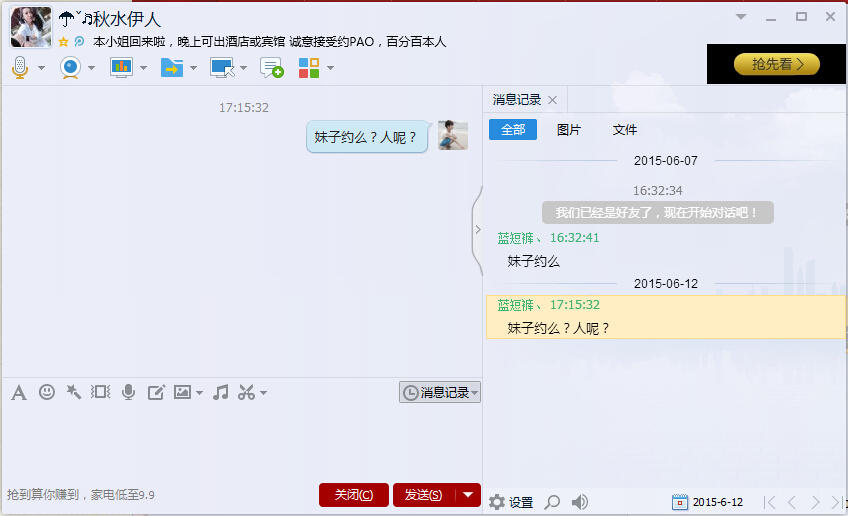Send a file with folder arrow icon

[x=171, y=68]
